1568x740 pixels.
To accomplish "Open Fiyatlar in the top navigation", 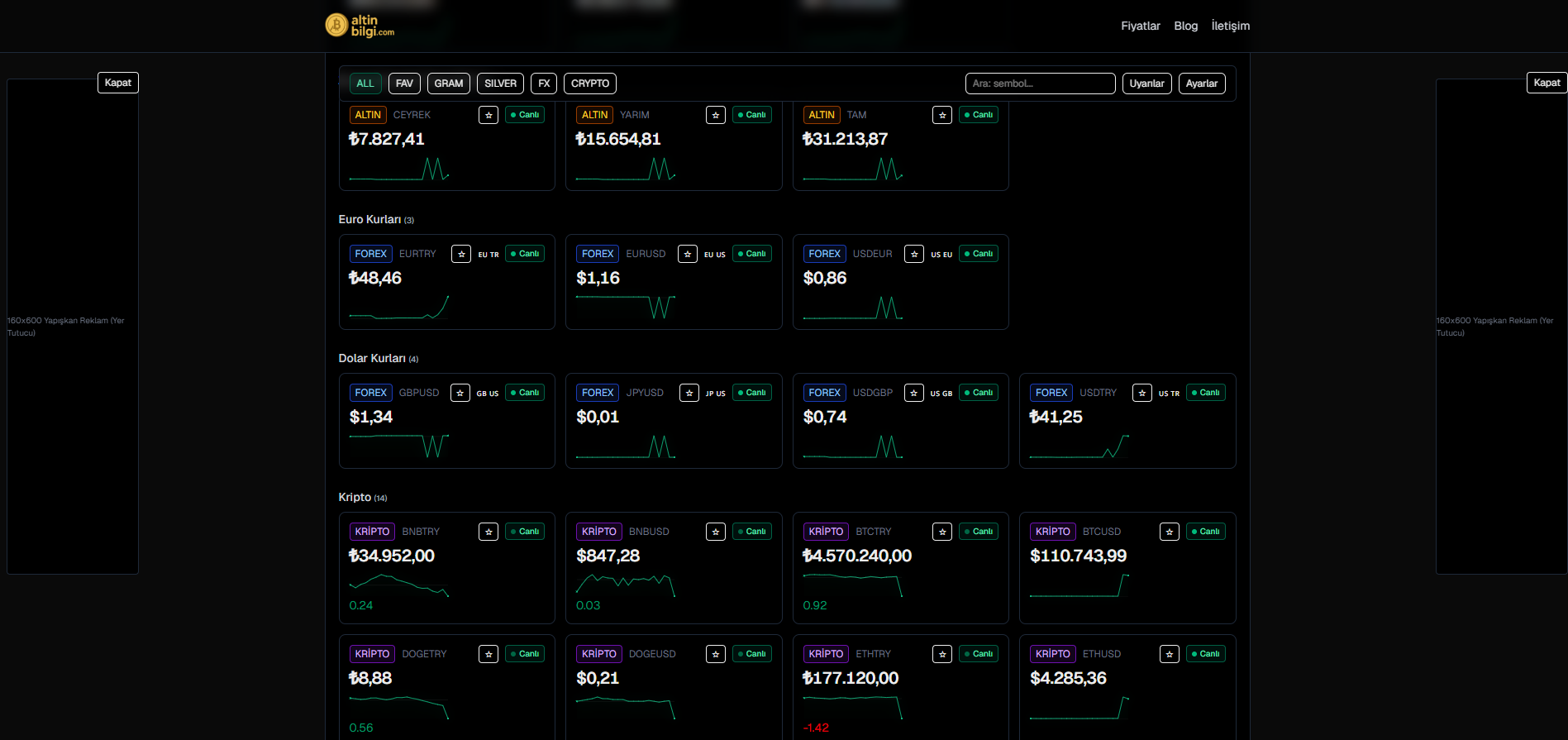I will coord(1141,26).
